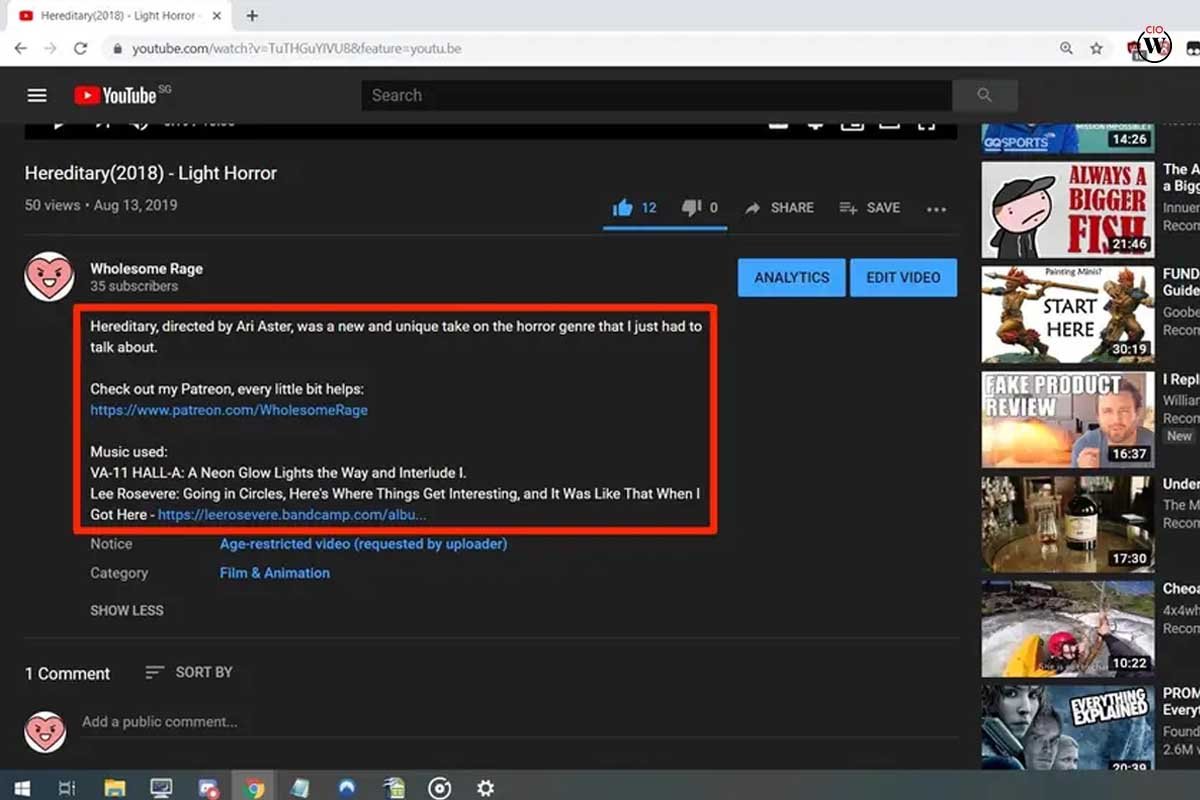Open the Film & Animation category
Screen dimensions: 1200x800
click(x=275, y=573)
